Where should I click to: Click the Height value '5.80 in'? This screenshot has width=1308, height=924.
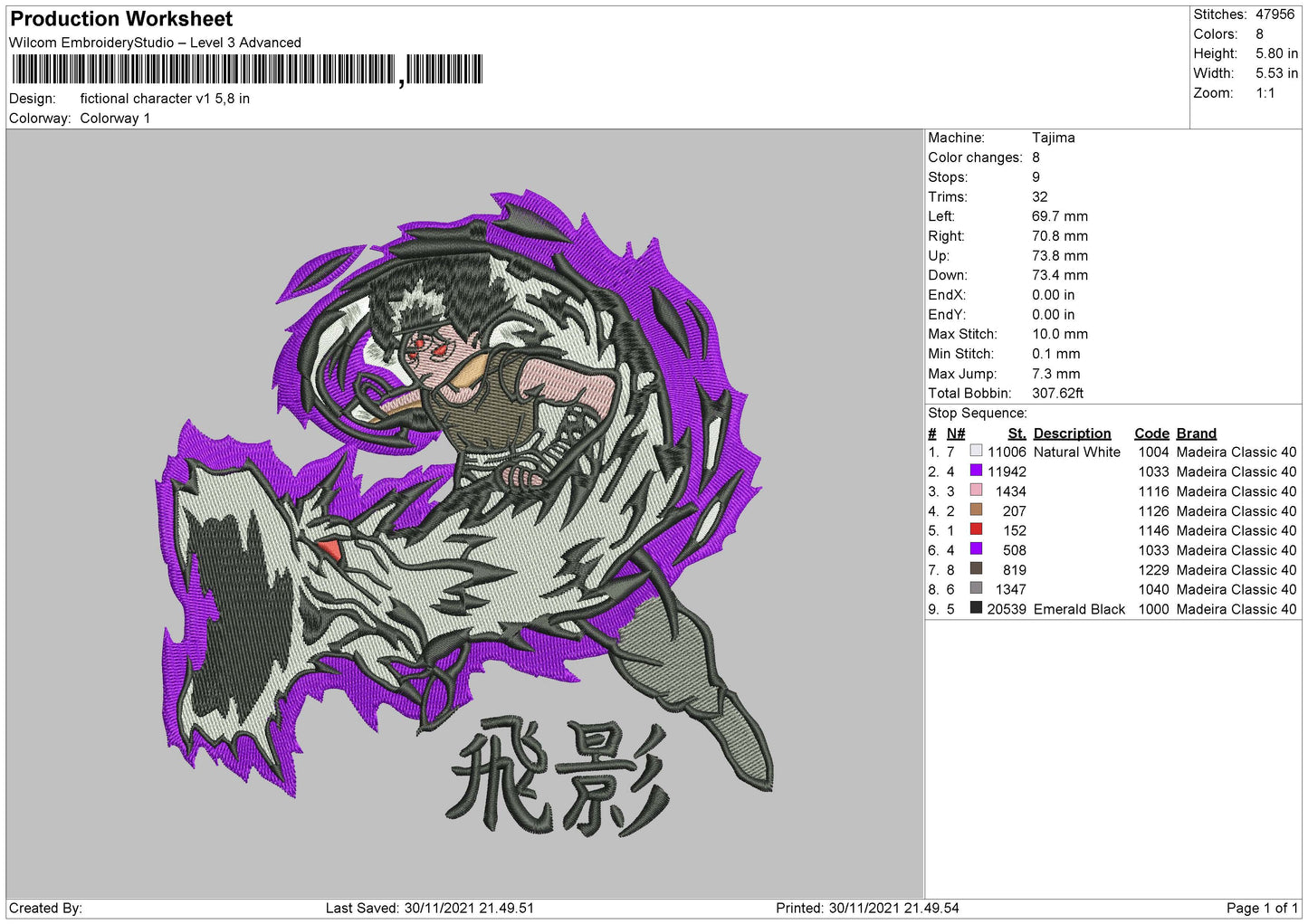coord(1276,53)
